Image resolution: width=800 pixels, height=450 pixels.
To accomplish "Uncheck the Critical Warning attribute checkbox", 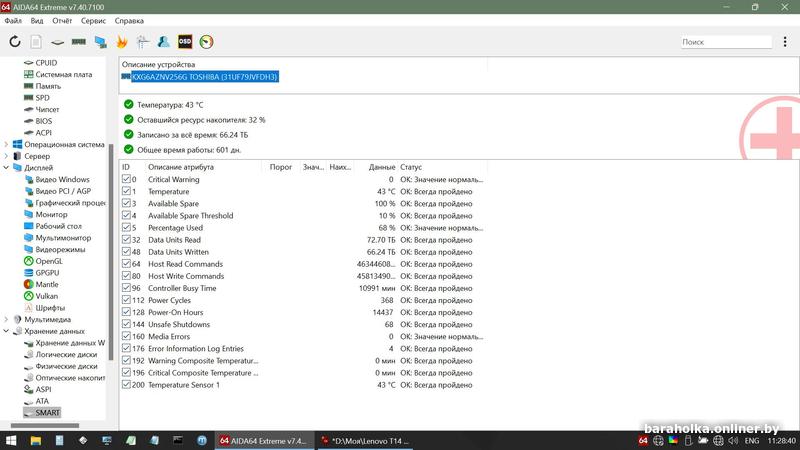I will pos(126,180).
